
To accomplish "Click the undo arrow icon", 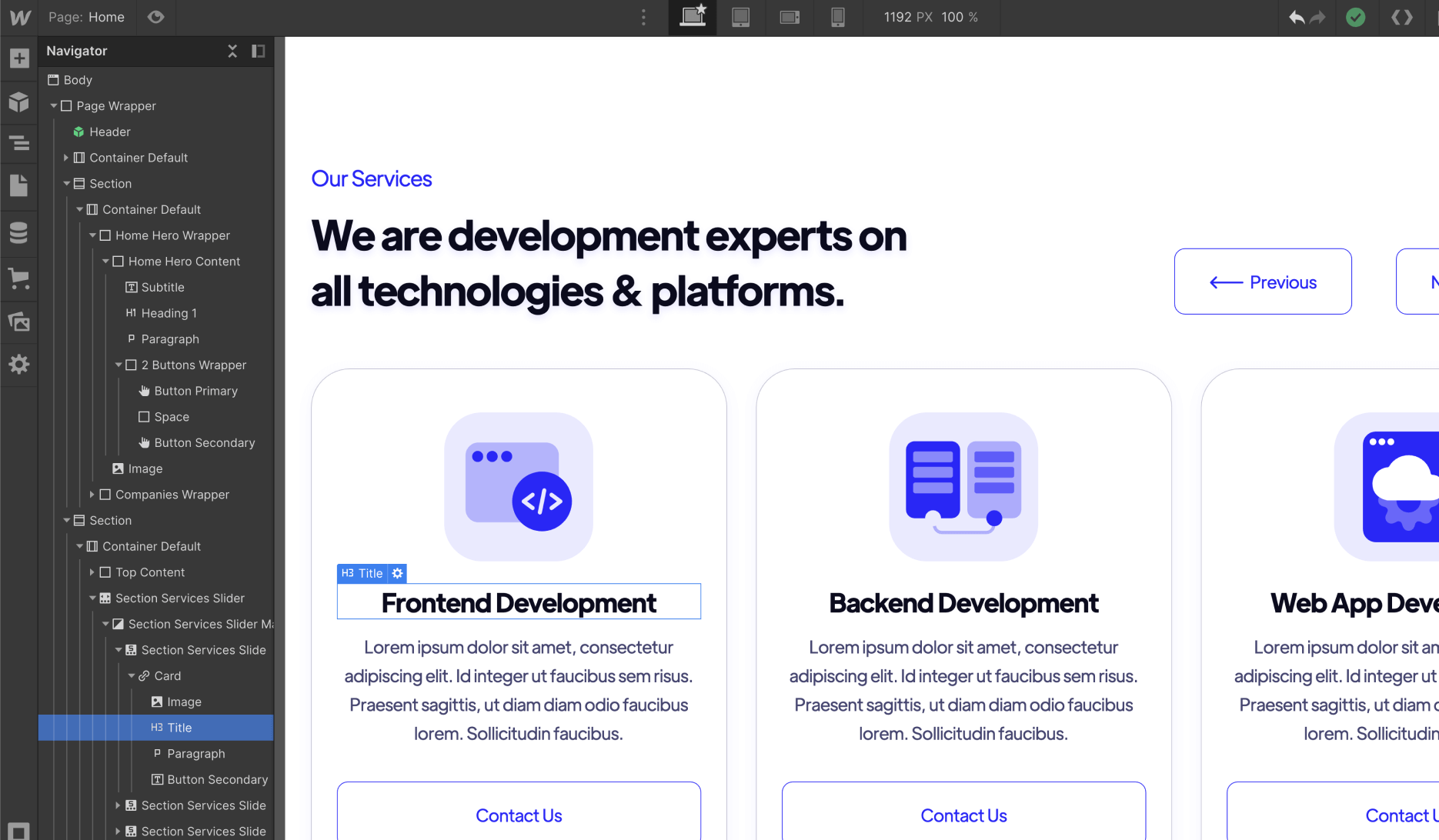I will pyautogui.click(x=1296, y=17).
